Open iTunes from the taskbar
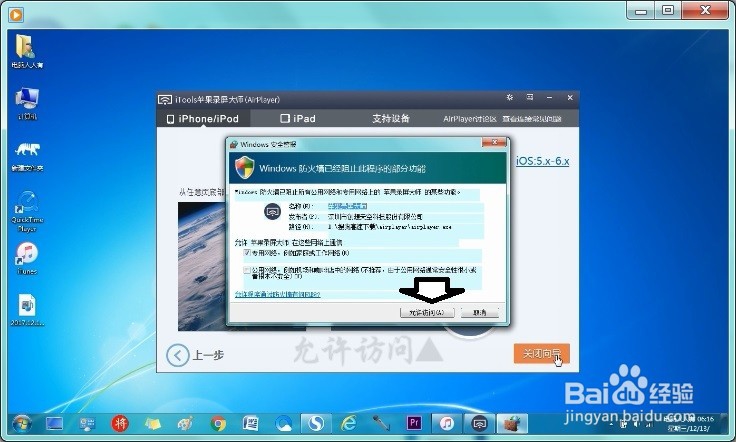 tap(446, 424)
